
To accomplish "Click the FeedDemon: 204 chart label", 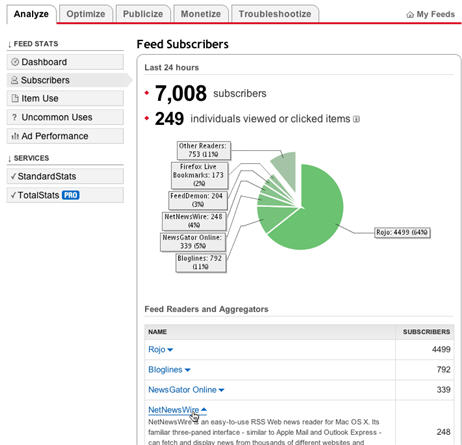I will click(x=197, y=200).
